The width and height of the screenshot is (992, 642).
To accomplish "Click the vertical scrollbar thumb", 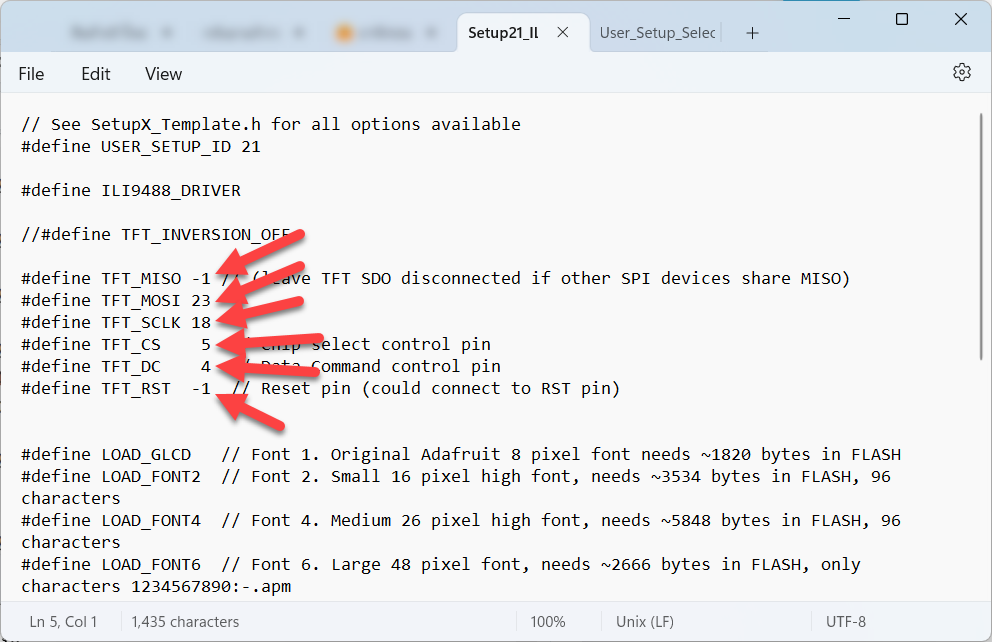I will click(980, 240).
